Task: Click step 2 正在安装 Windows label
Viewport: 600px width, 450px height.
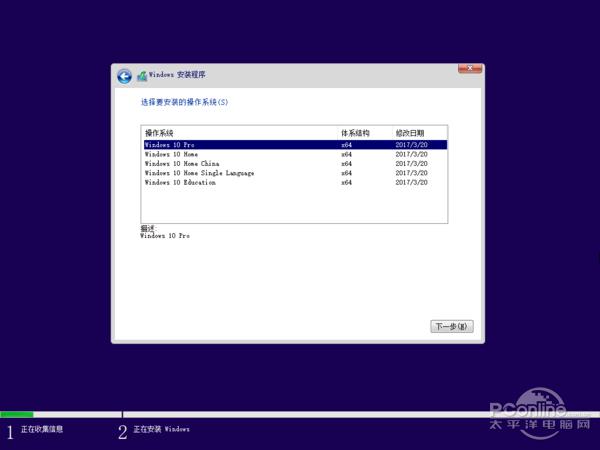Action: click(161, 430)
